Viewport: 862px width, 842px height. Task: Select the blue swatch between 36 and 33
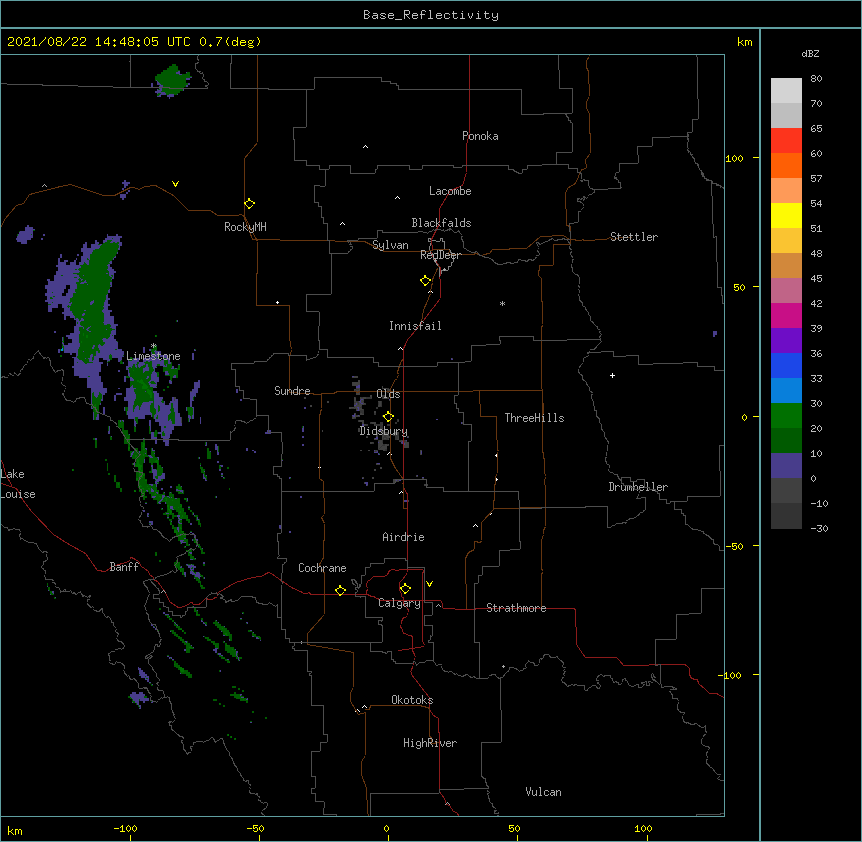tap(786, 366)
